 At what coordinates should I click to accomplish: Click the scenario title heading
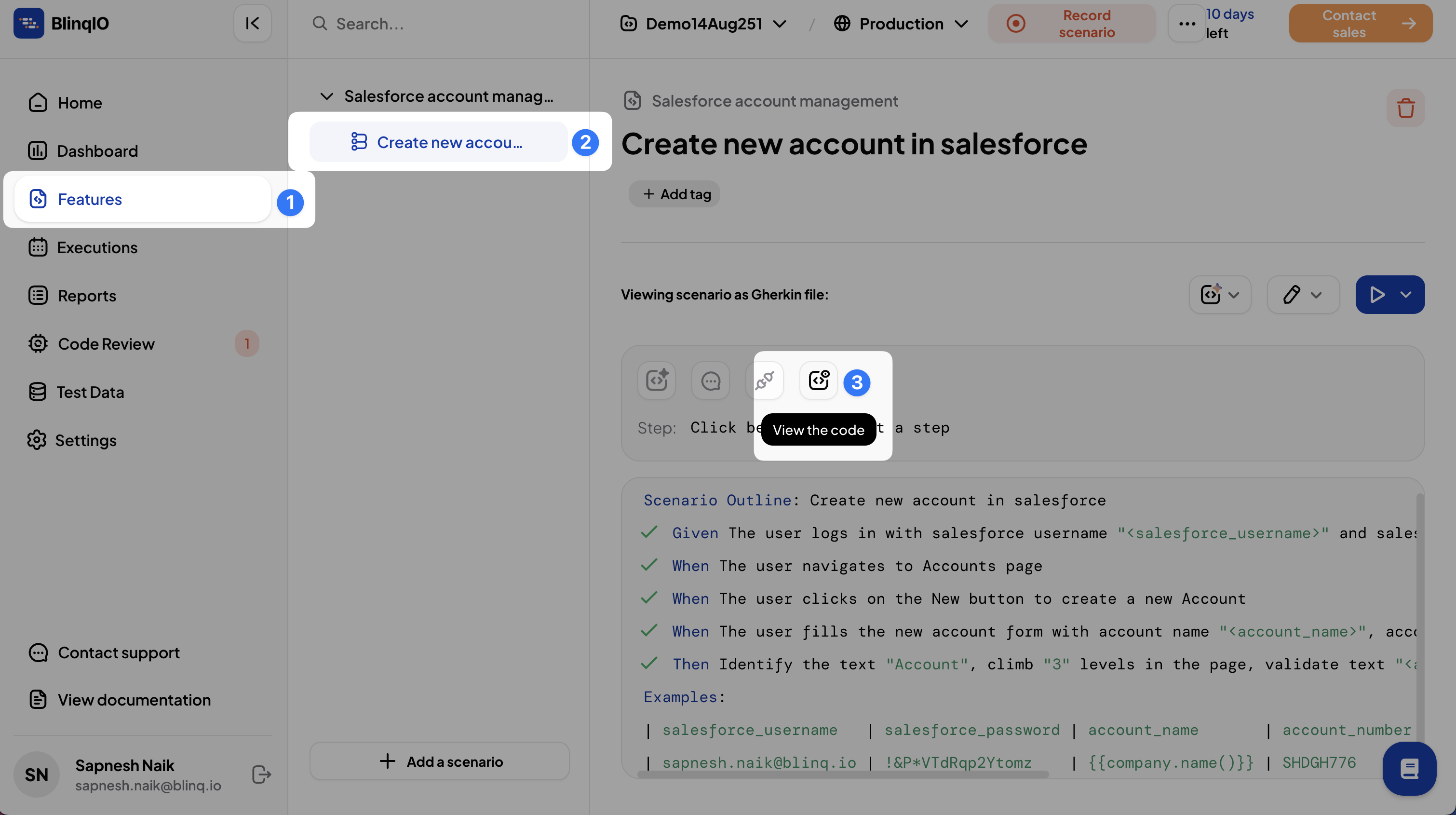[x=854, y=144]
